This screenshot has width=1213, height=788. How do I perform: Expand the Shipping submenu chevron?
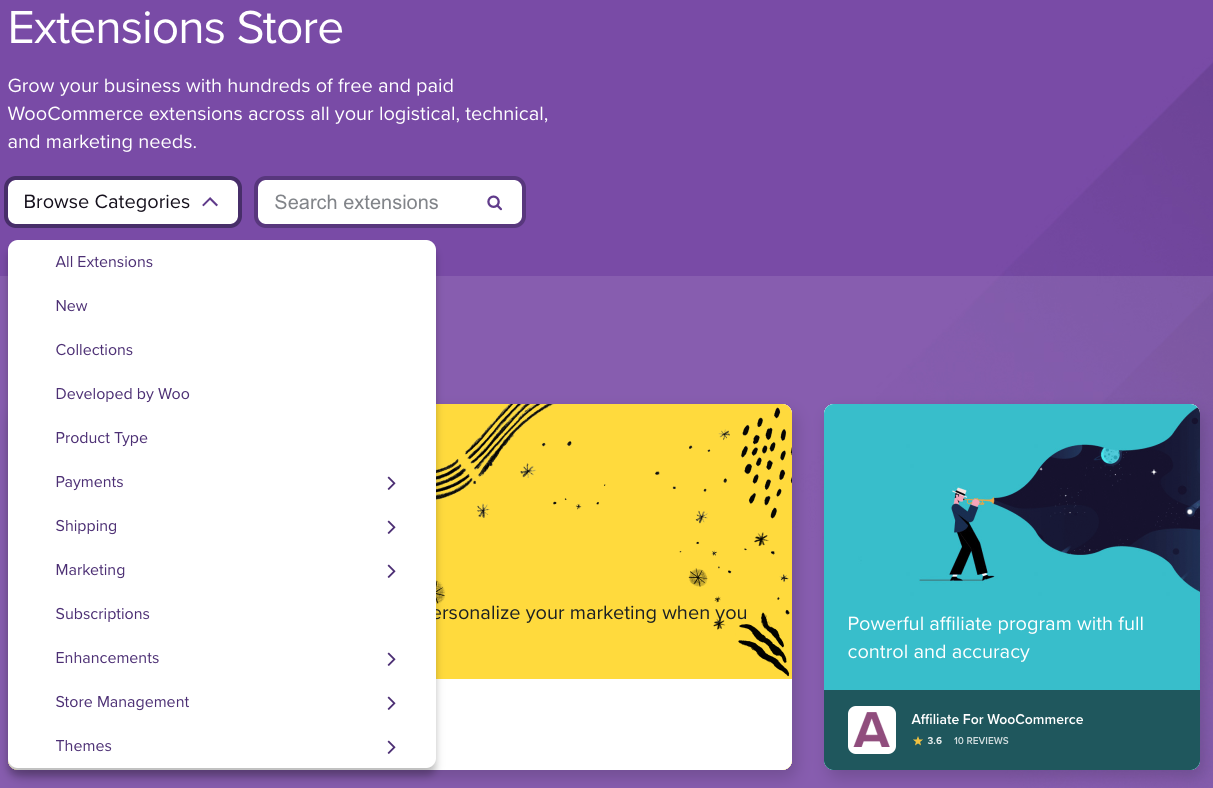coord(391,527)
